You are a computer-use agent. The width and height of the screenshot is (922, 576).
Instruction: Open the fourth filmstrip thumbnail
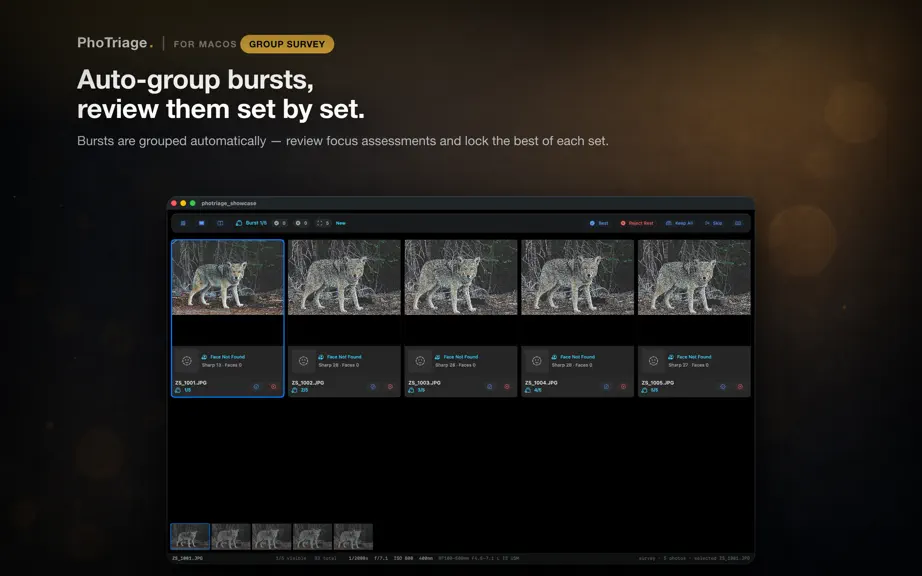coord(312,536)
